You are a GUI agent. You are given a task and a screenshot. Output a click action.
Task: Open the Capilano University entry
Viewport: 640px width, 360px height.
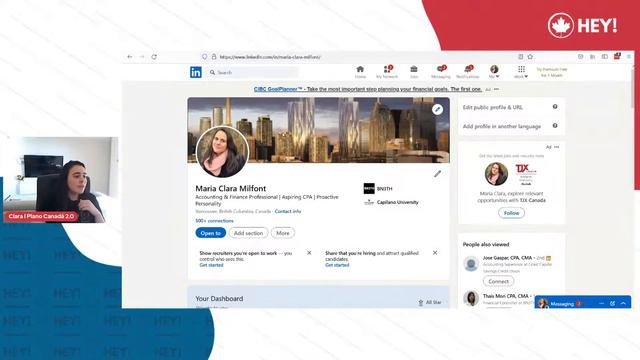(x=391, y=202)
